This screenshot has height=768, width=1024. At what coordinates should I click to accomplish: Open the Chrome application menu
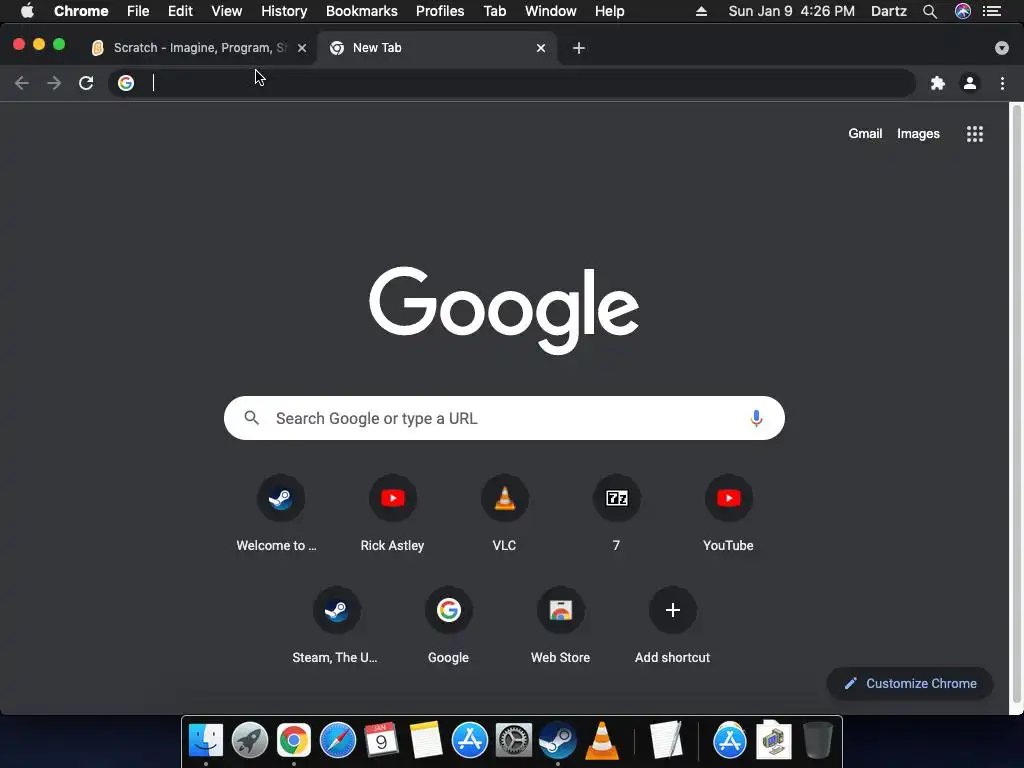81,11
